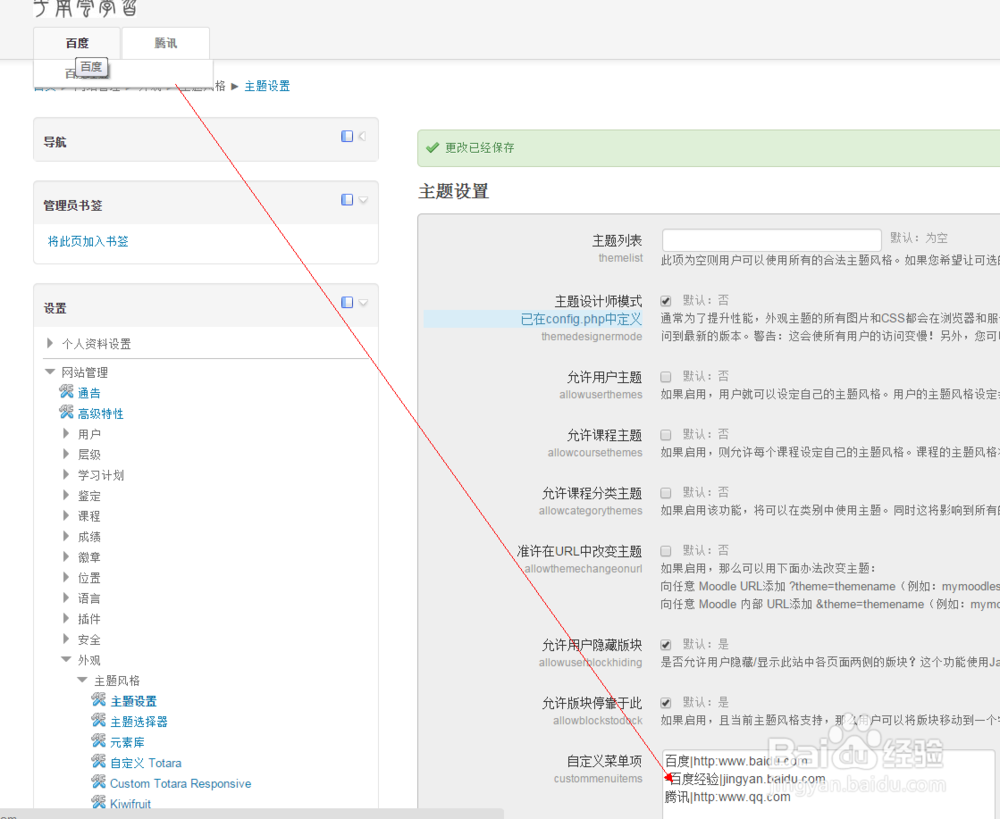Click 主题设置 breadcrumb link
This screenshot has width=1000, height=819.
pyautogui.click(x=267, y=86)
